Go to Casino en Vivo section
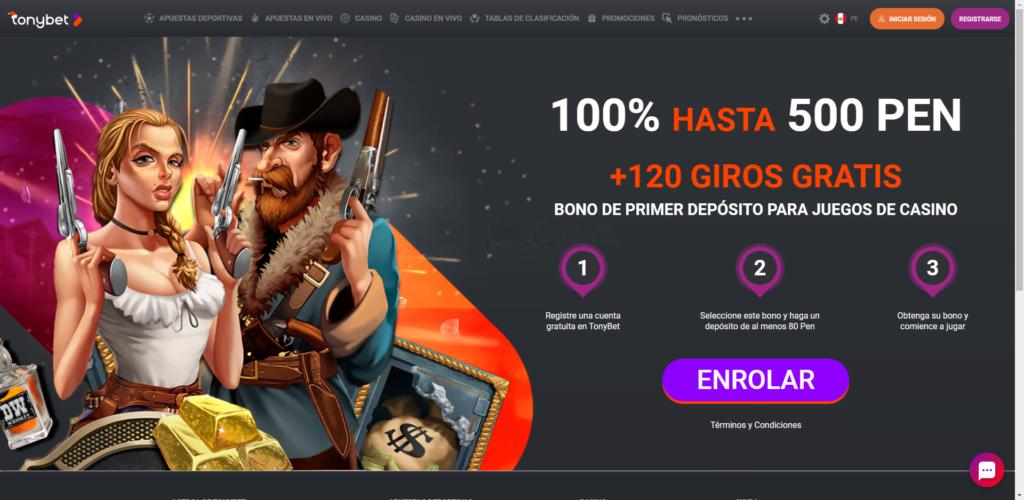The height and width of the screenshot is (500, 1024). [x=433, y=18]
